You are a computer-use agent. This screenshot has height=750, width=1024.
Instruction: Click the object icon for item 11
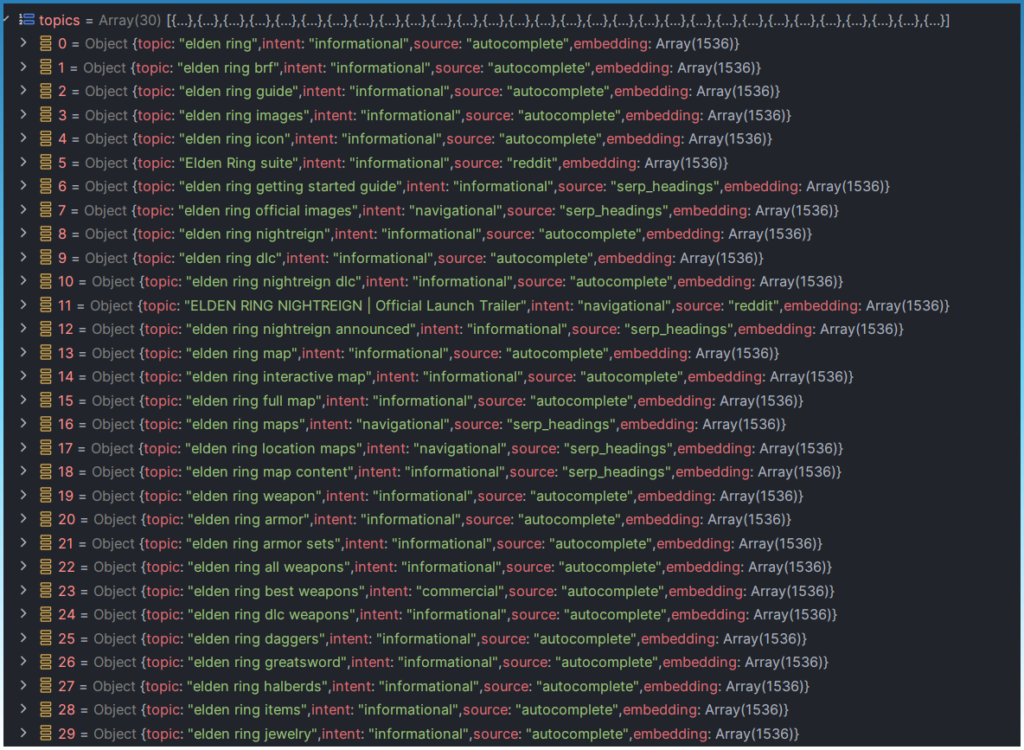[x=46, y=305]
